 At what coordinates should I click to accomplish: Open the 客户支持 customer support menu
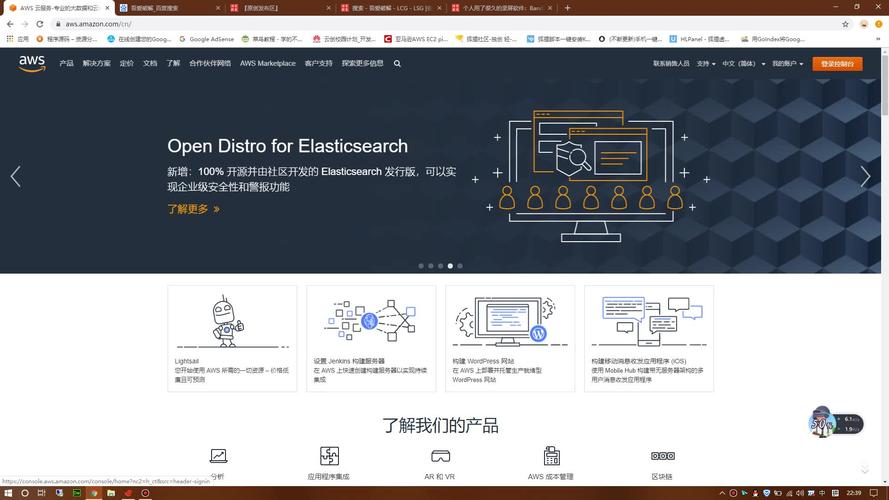click(x=318, y=63)
